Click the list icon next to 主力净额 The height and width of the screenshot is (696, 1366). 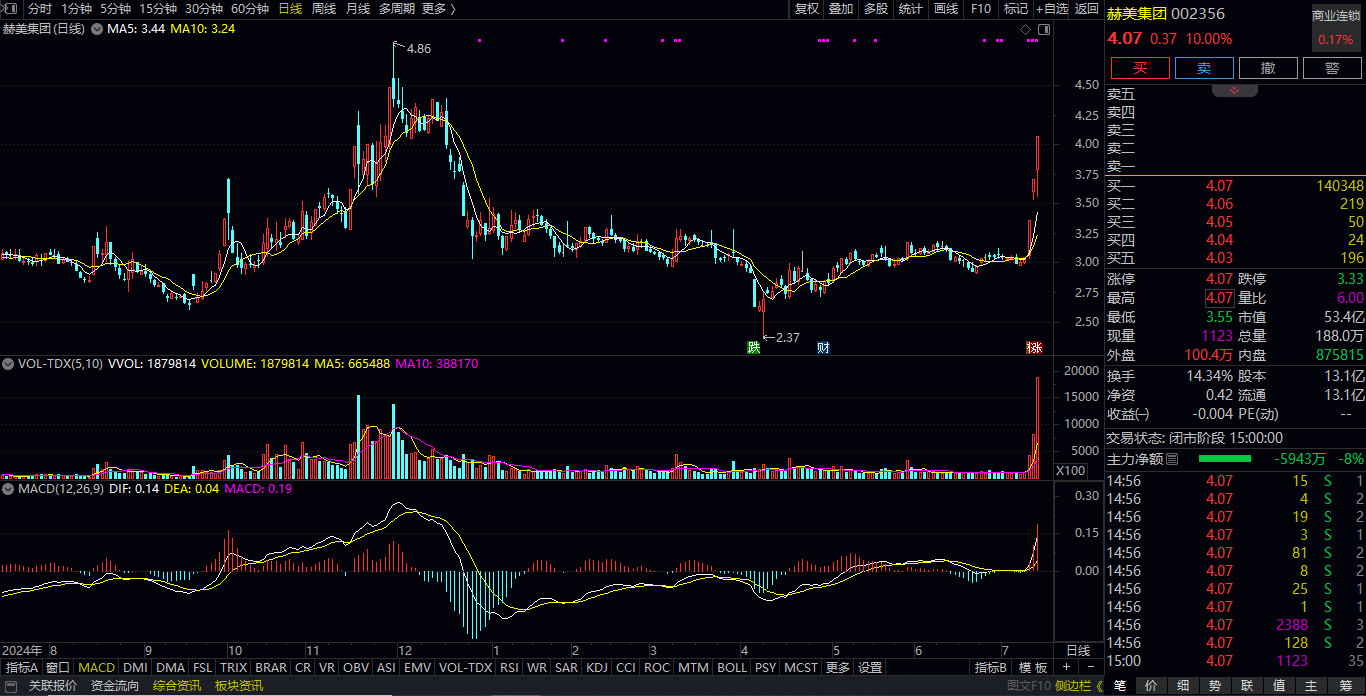coord(1173,459)
